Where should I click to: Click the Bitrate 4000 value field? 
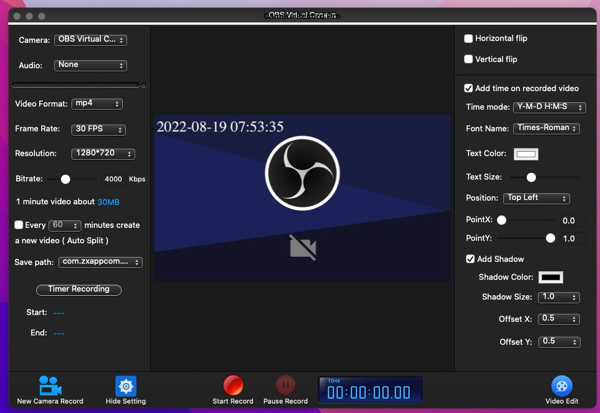[113, 179]
